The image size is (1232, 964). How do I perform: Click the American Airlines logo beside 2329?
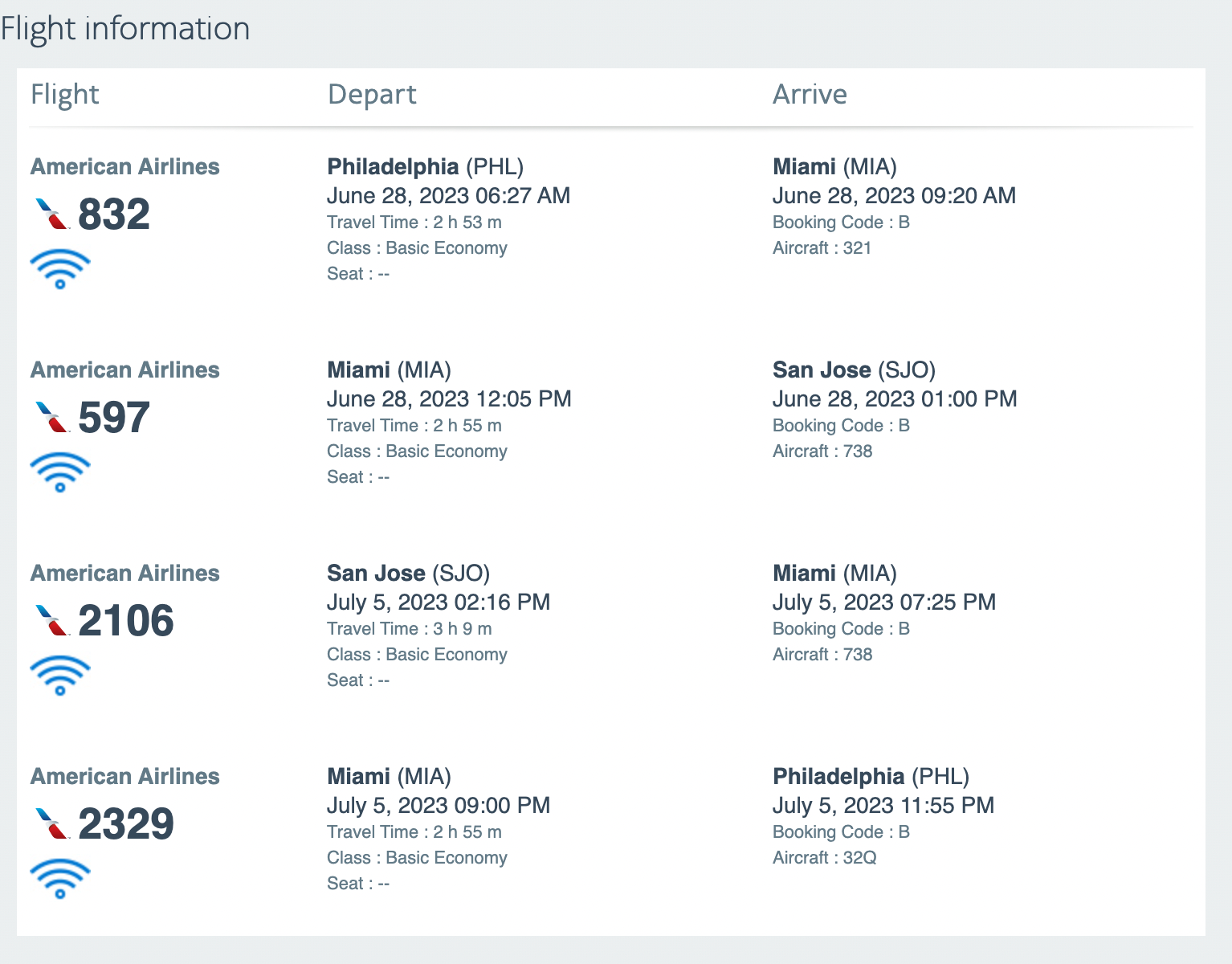point(53,823)
